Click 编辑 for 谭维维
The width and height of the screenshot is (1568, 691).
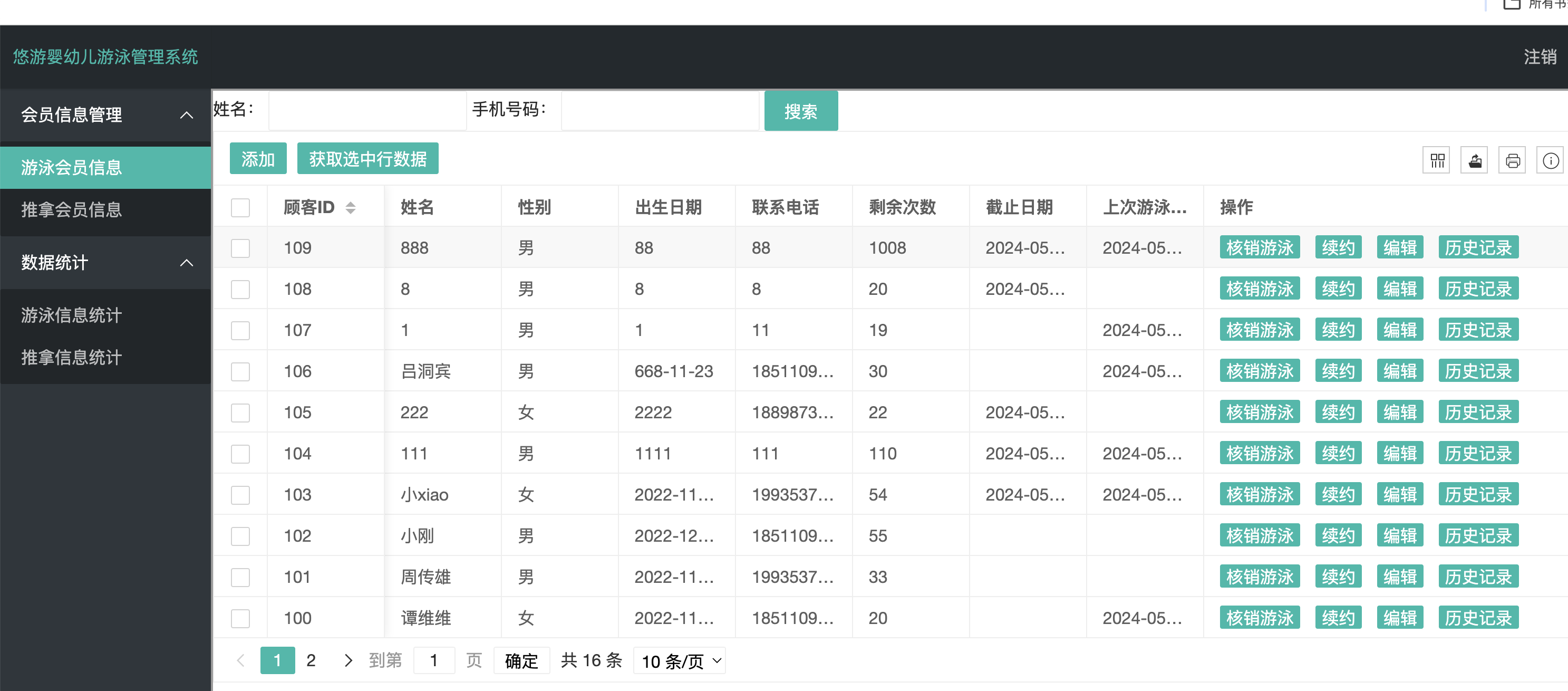click(1400, 618)
